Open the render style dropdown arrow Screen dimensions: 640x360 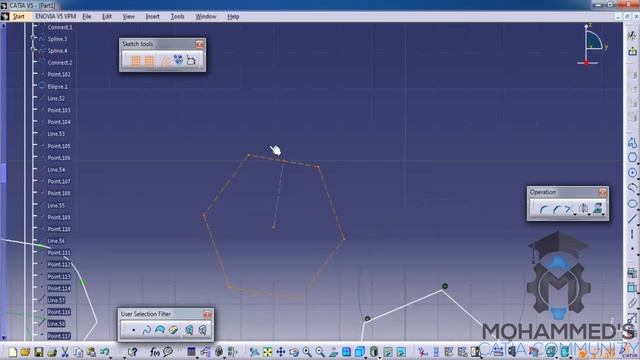(x=380, y=357)
